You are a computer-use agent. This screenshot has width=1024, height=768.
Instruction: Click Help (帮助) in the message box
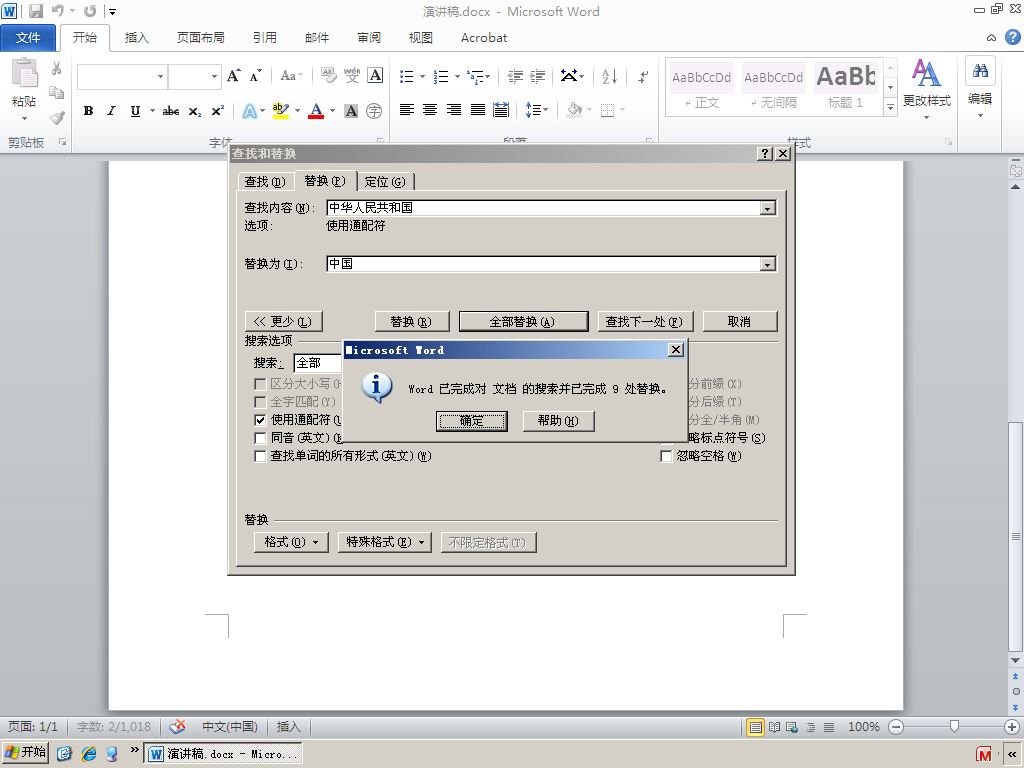pos(558,421)
